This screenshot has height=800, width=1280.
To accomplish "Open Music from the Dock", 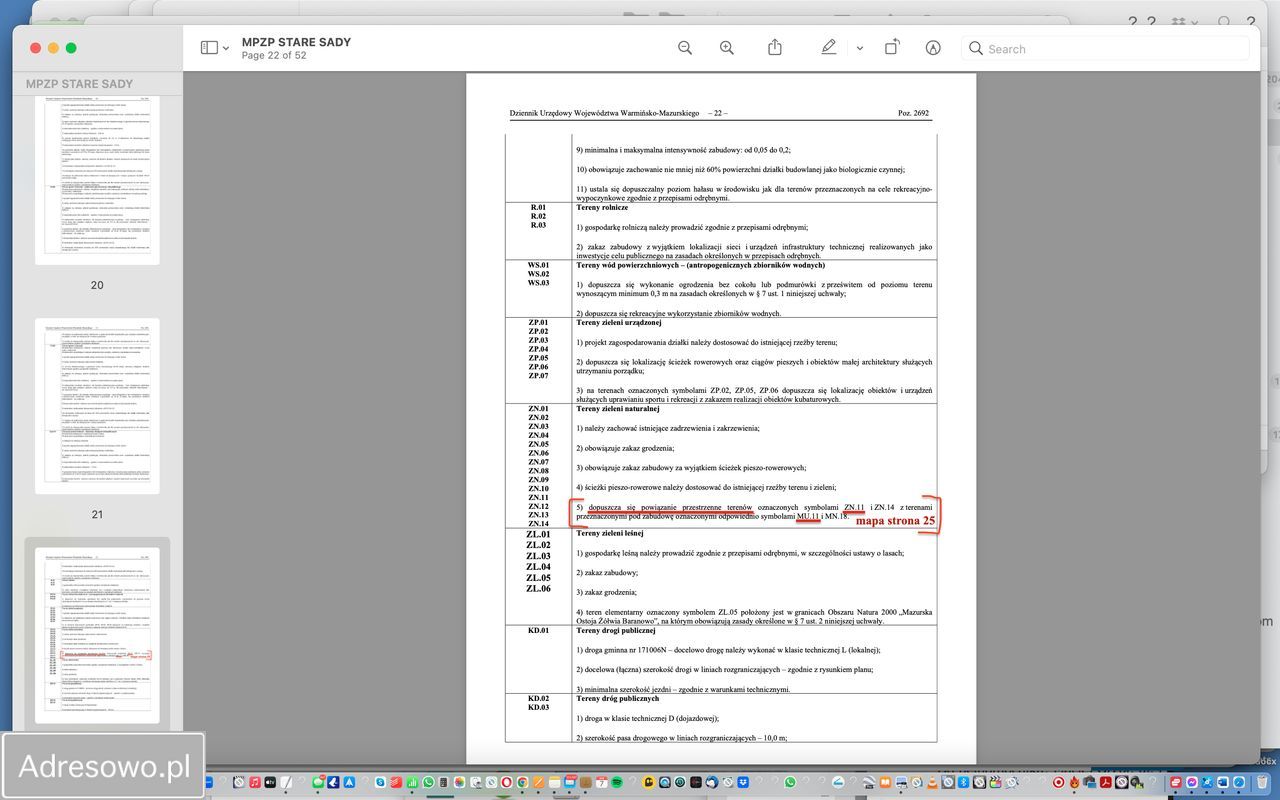I will [x=255, y=782].
